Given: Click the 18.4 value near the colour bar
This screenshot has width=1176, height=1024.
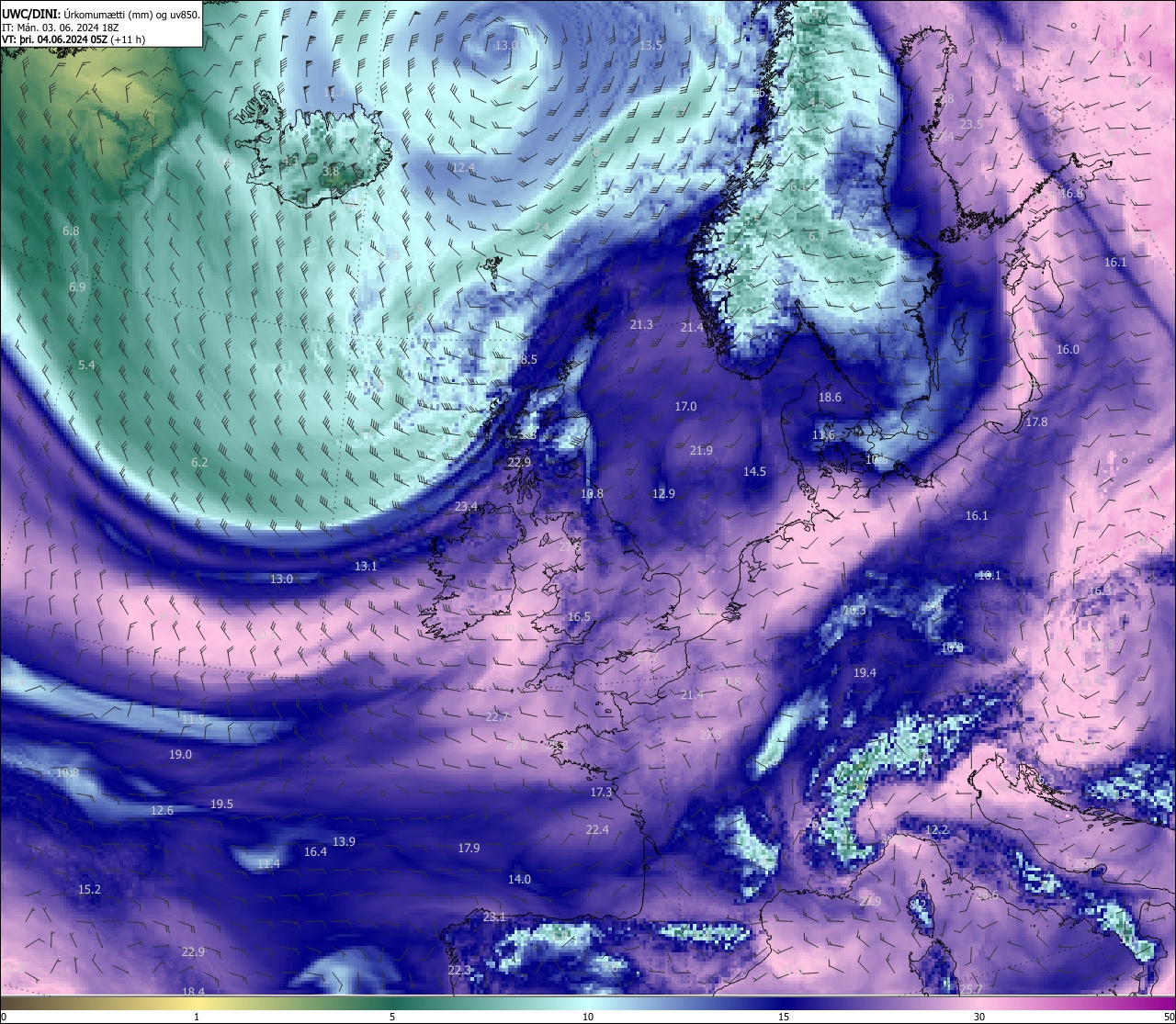Looking at the screenshot, I should click(x=193, y=992).
